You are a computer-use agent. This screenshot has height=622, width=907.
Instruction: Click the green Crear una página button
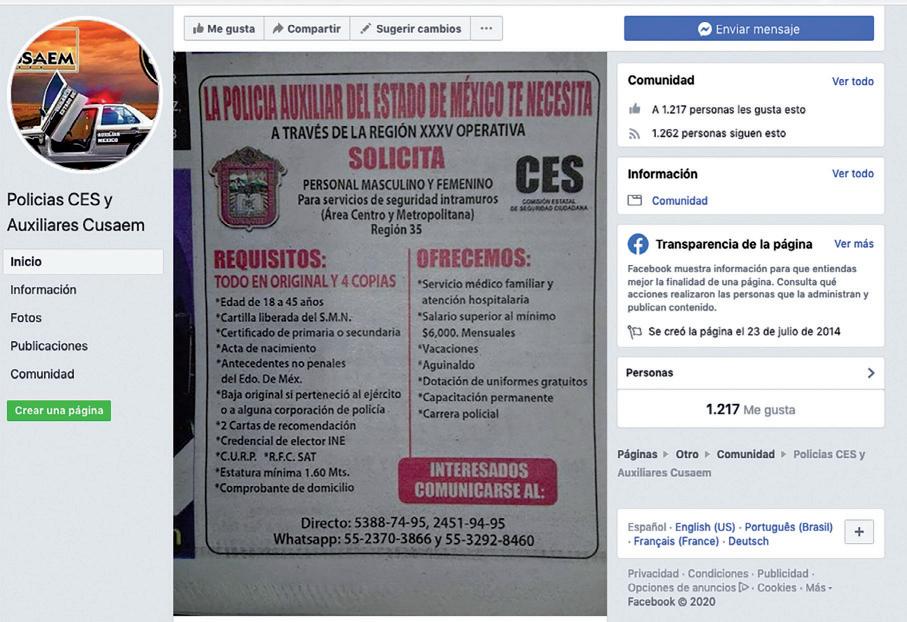[59, 410]
